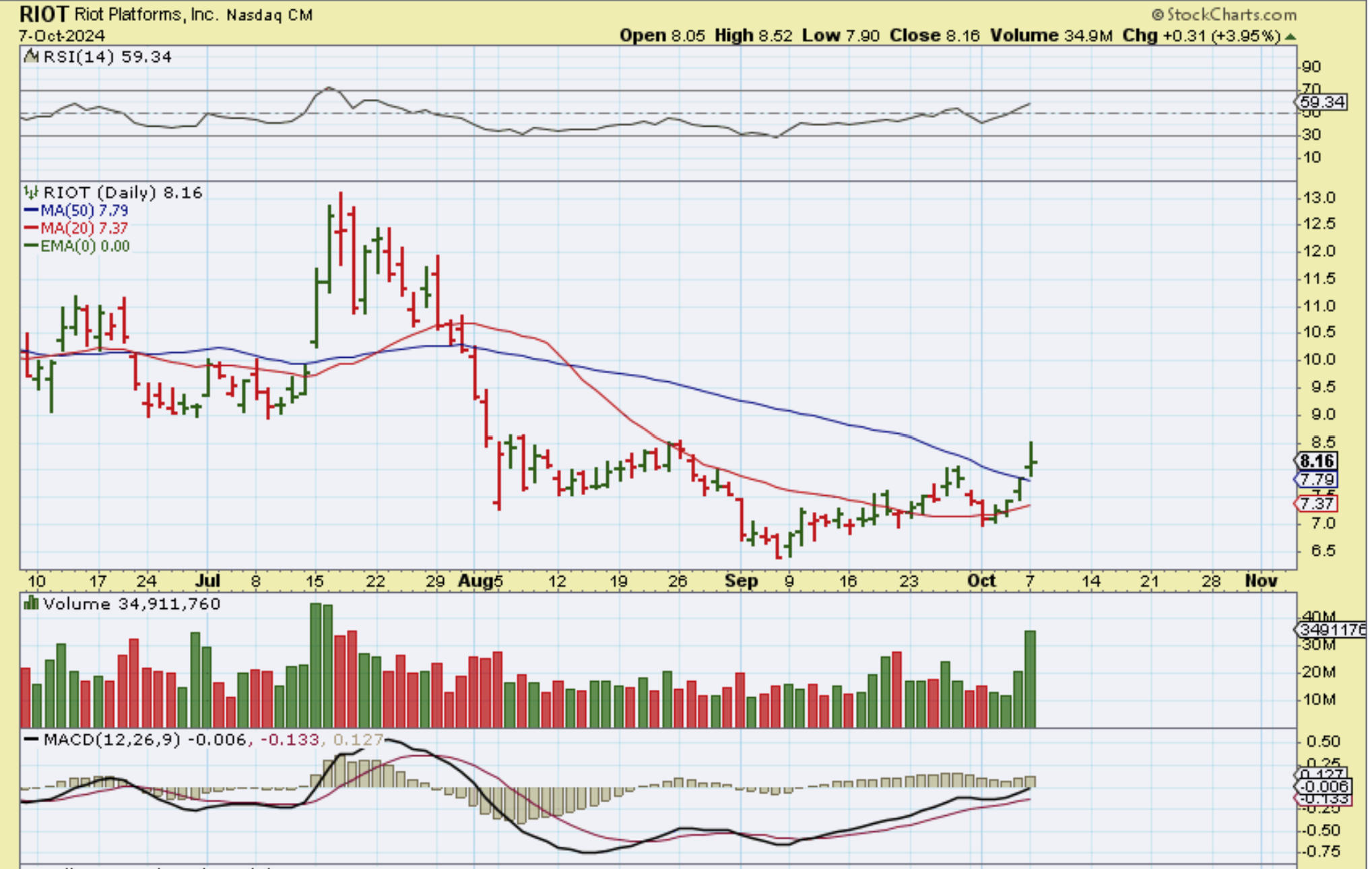This screenshot has width=1372, height=869.
Task: Click the RIOT Daily bar-chart icon
Action: click(x=31, y=193)
